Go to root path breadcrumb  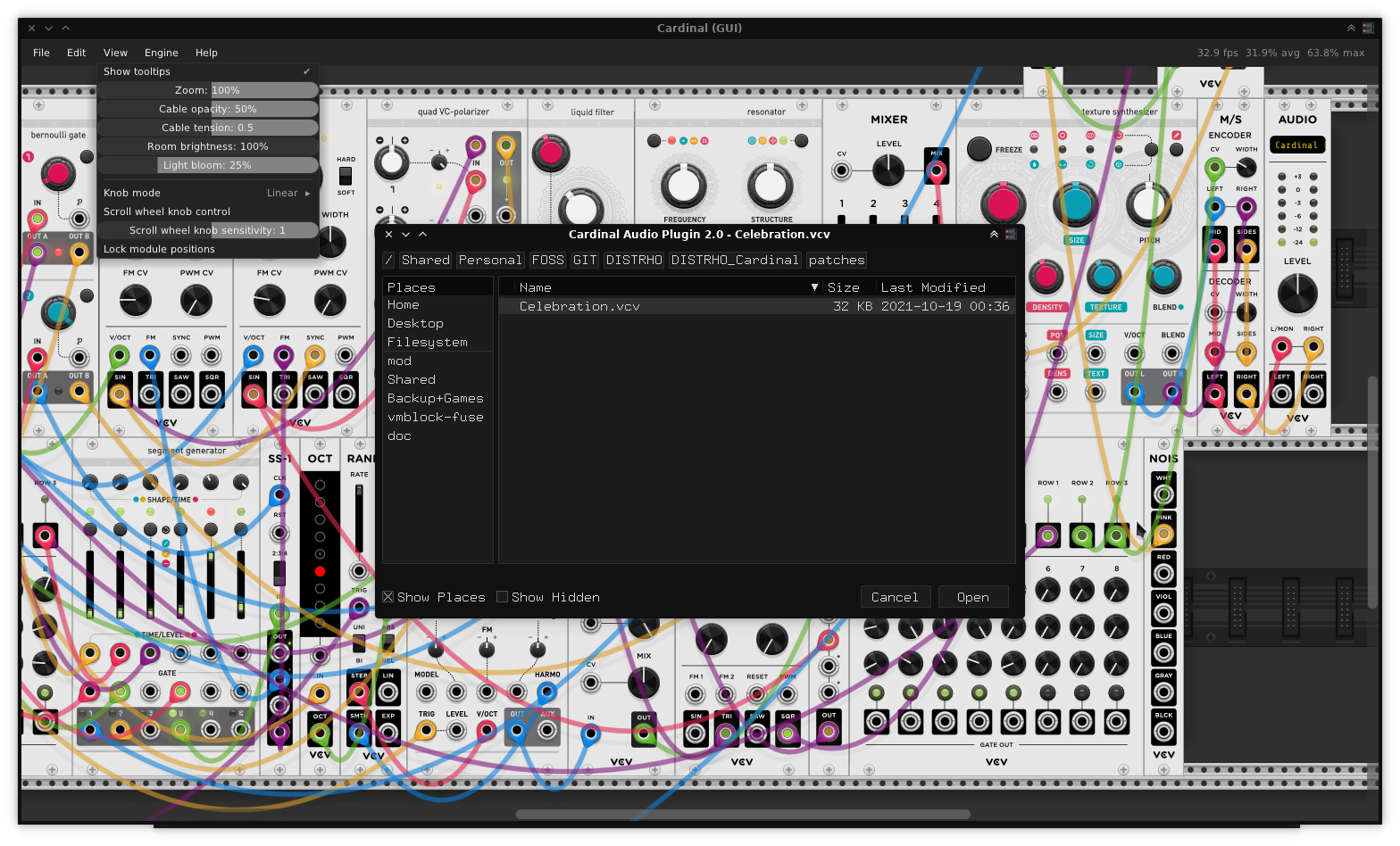388,260
